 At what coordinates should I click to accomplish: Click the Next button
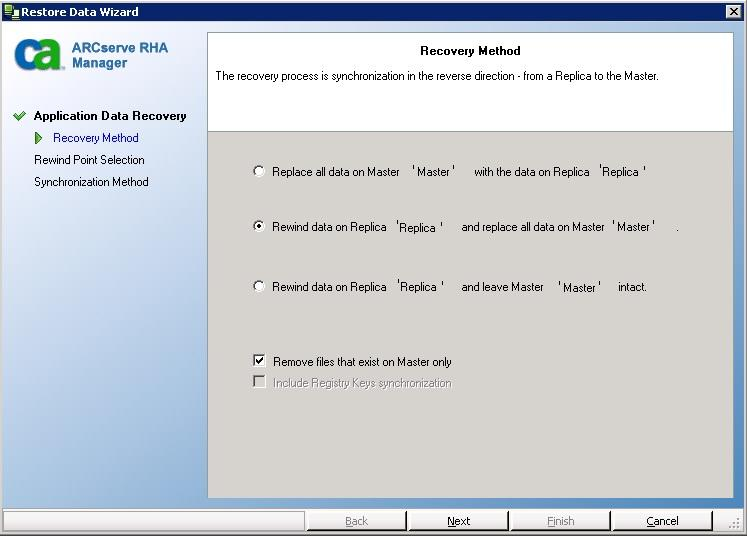(x=458, y=521)
